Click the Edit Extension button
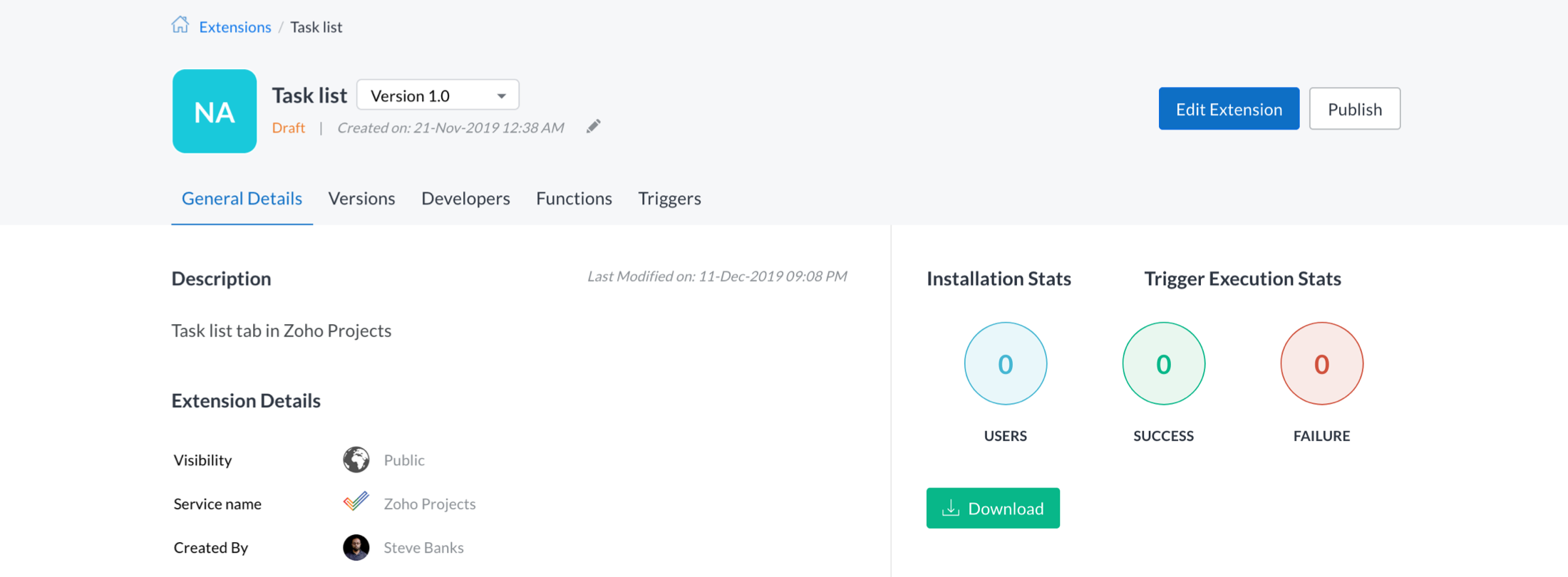 1229,109
